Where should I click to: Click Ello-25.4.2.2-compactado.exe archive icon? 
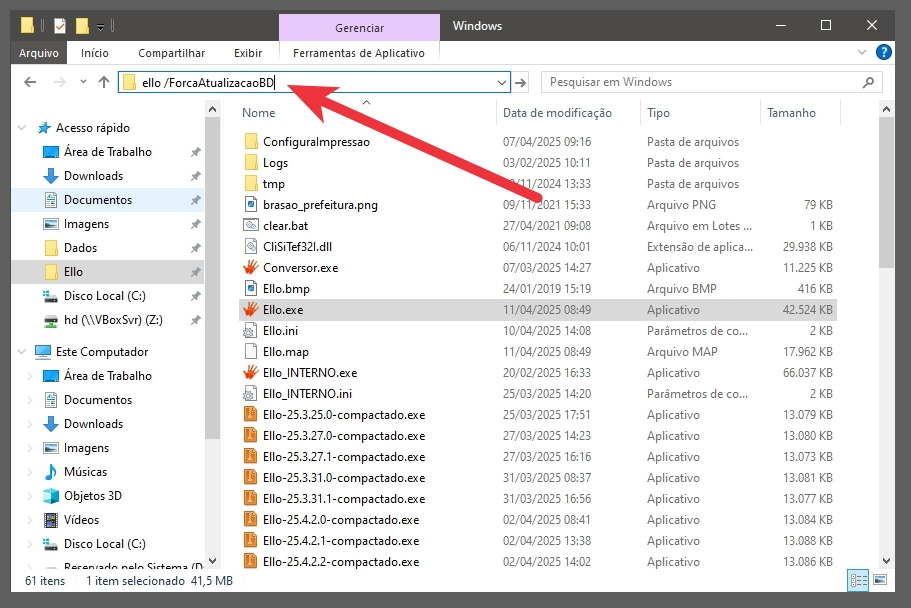click(x=250, y=561)
